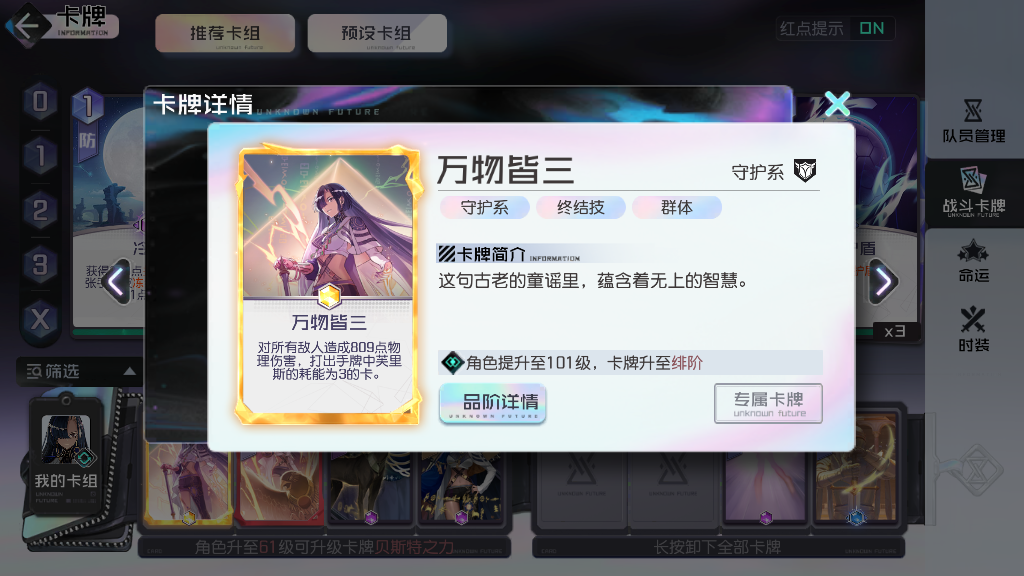Switch to 推荐卡组 tab
Image resolution: width=1024 pixels, height=576 pixels.
point(225,33)
